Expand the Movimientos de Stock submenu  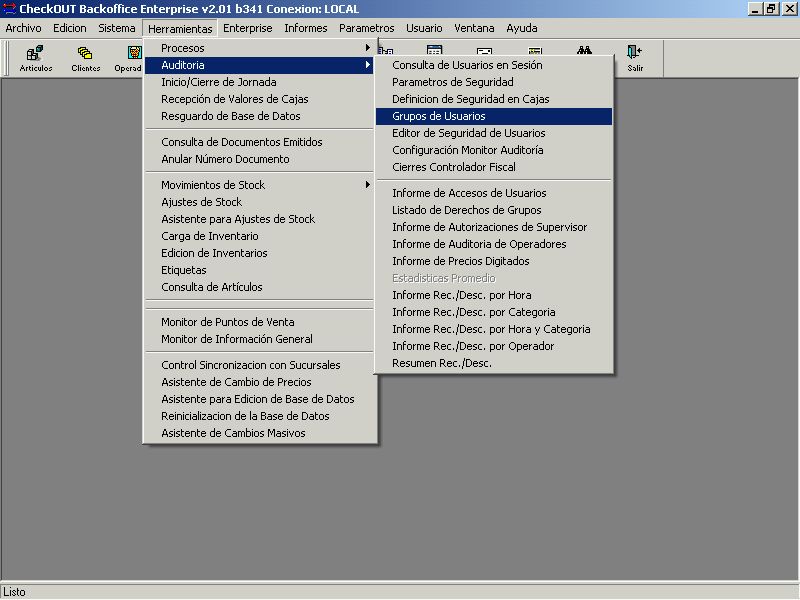[x=260, y=185]
